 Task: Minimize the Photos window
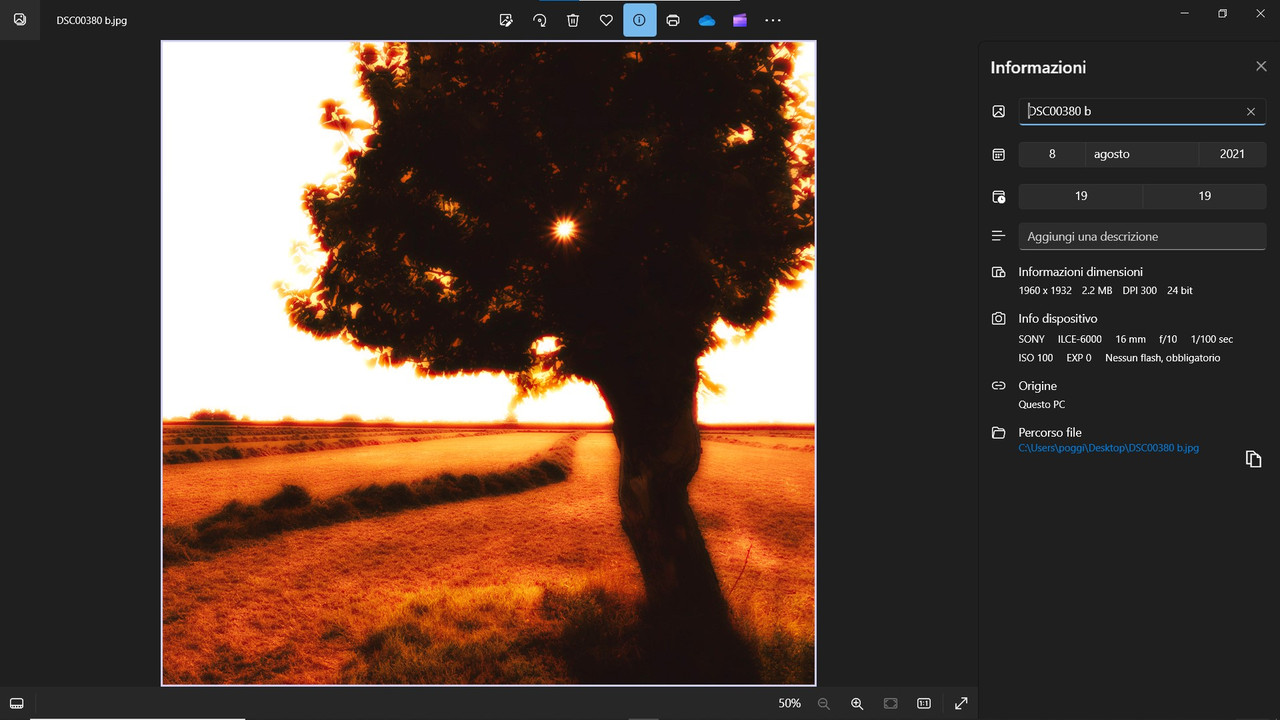point(1185,13)
